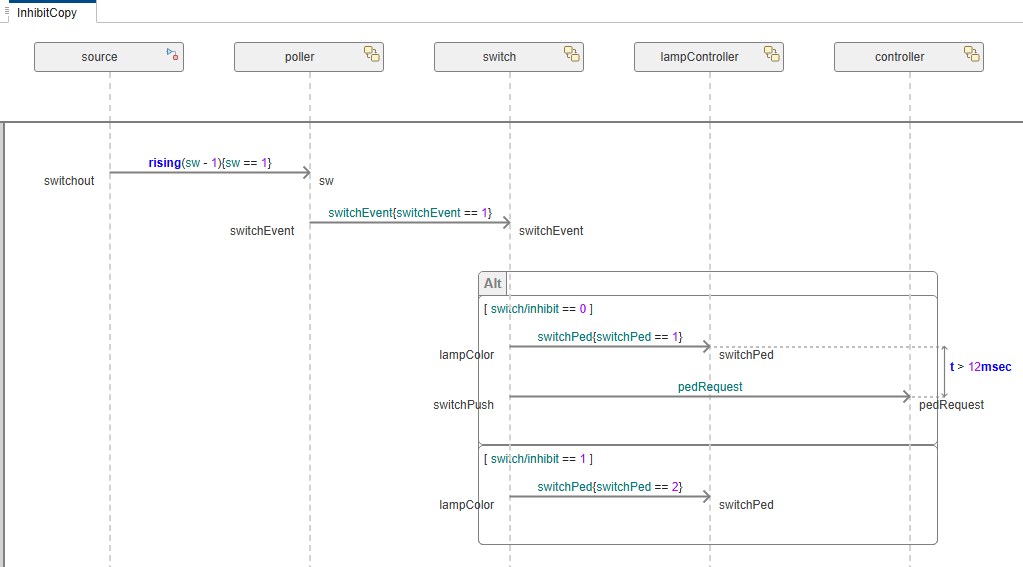1023x567 pixels.
Task: Select the switchPed{switchPed == 1} message label
Action: (x=610, y=337)
